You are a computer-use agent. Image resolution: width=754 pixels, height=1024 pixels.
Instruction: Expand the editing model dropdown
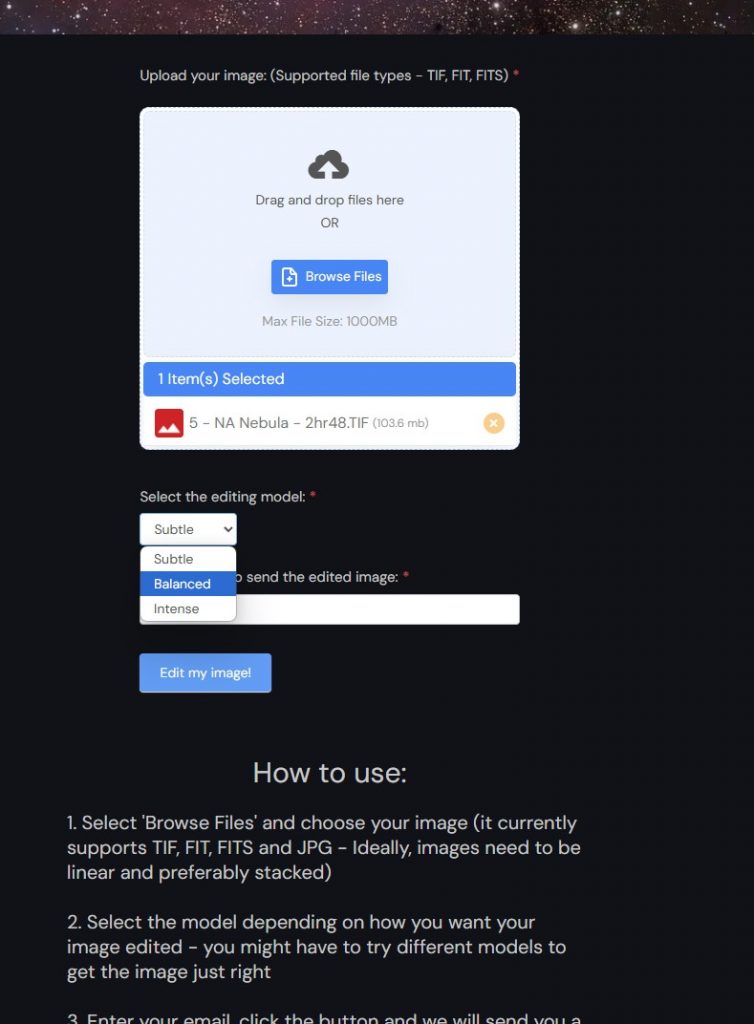tap(188, 529)
